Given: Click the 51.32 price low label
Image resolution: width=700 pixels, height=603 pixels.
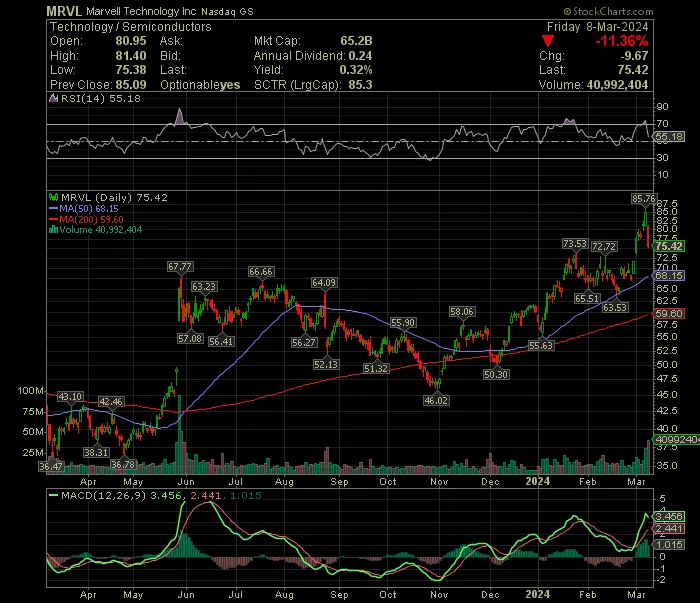Looking at the screenshot, I should coord(376,368).
